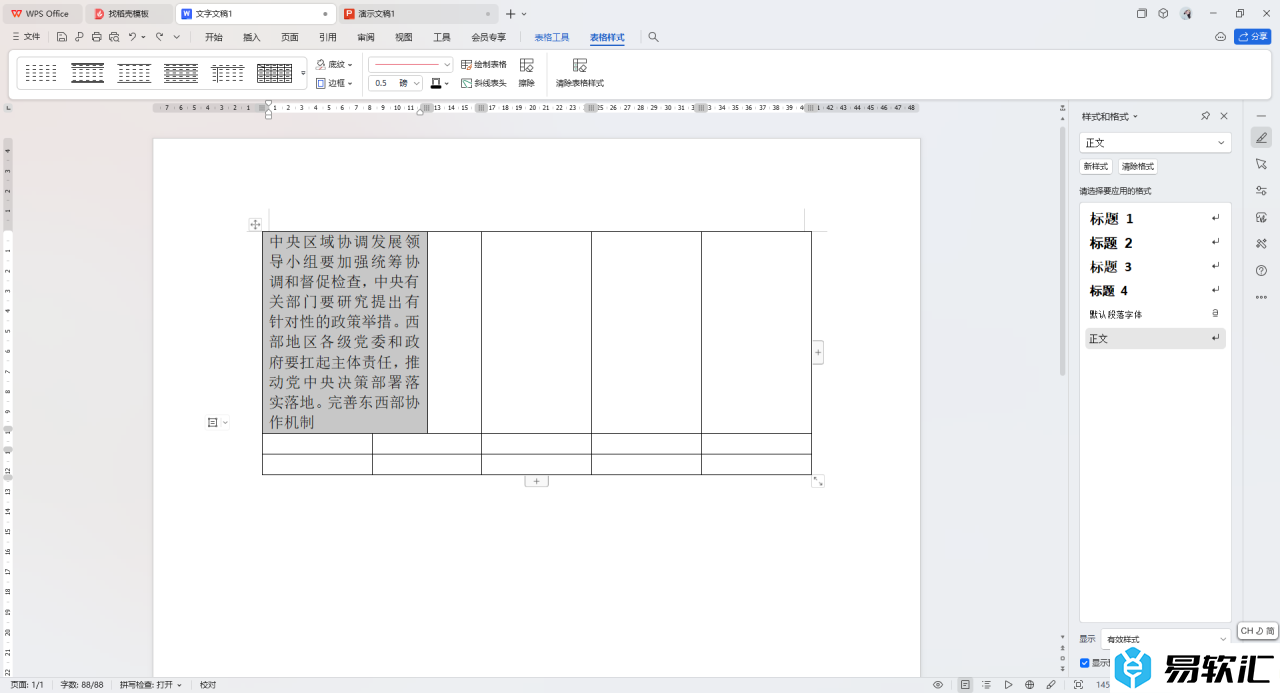This screenshot has height=693, width=1280.
Task: Switch to outline view icon
Action: coord(987,685)
